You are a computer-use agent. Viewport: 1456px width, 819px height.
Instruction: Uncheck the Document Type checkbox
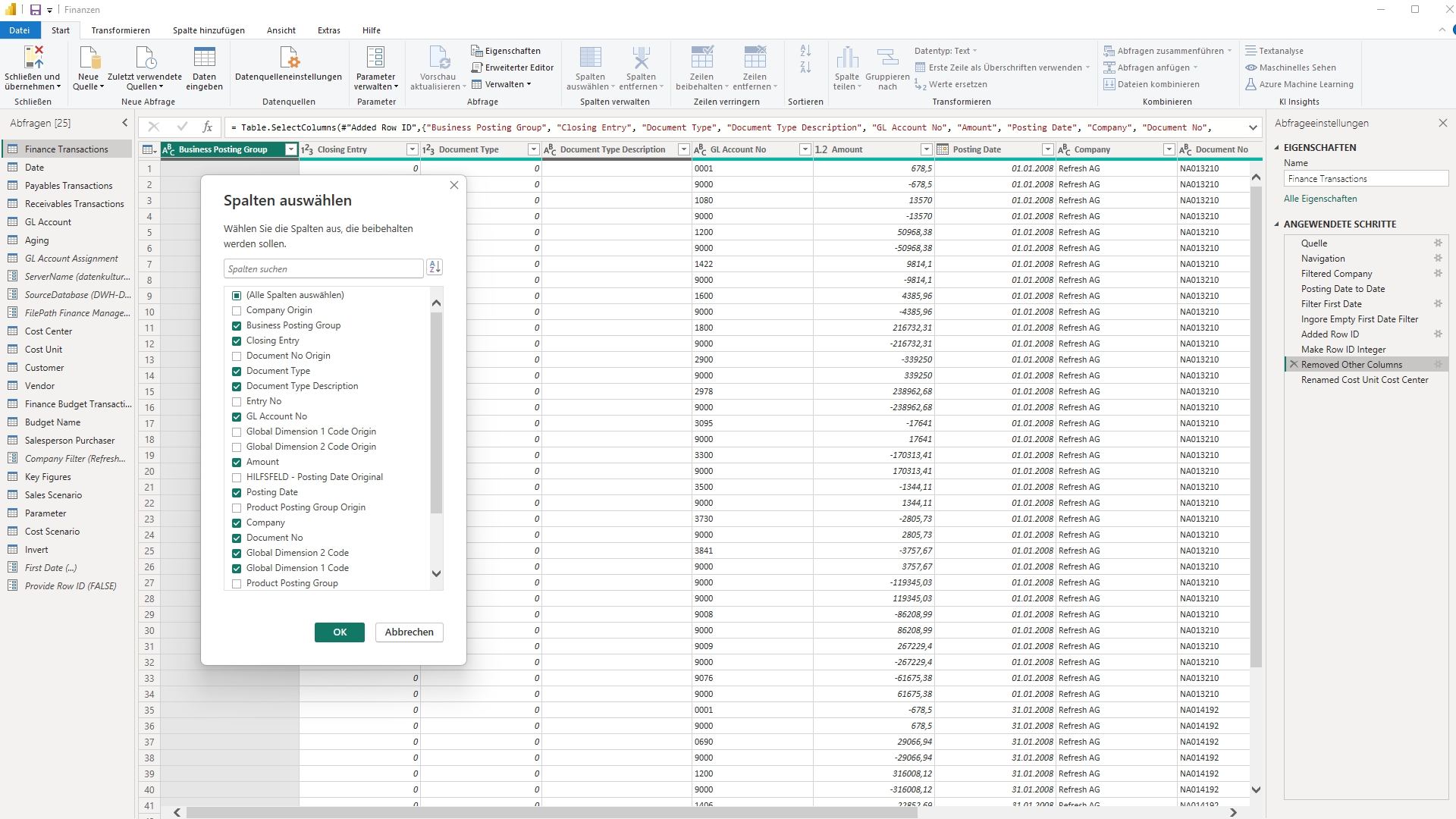[x=237, y=371]
